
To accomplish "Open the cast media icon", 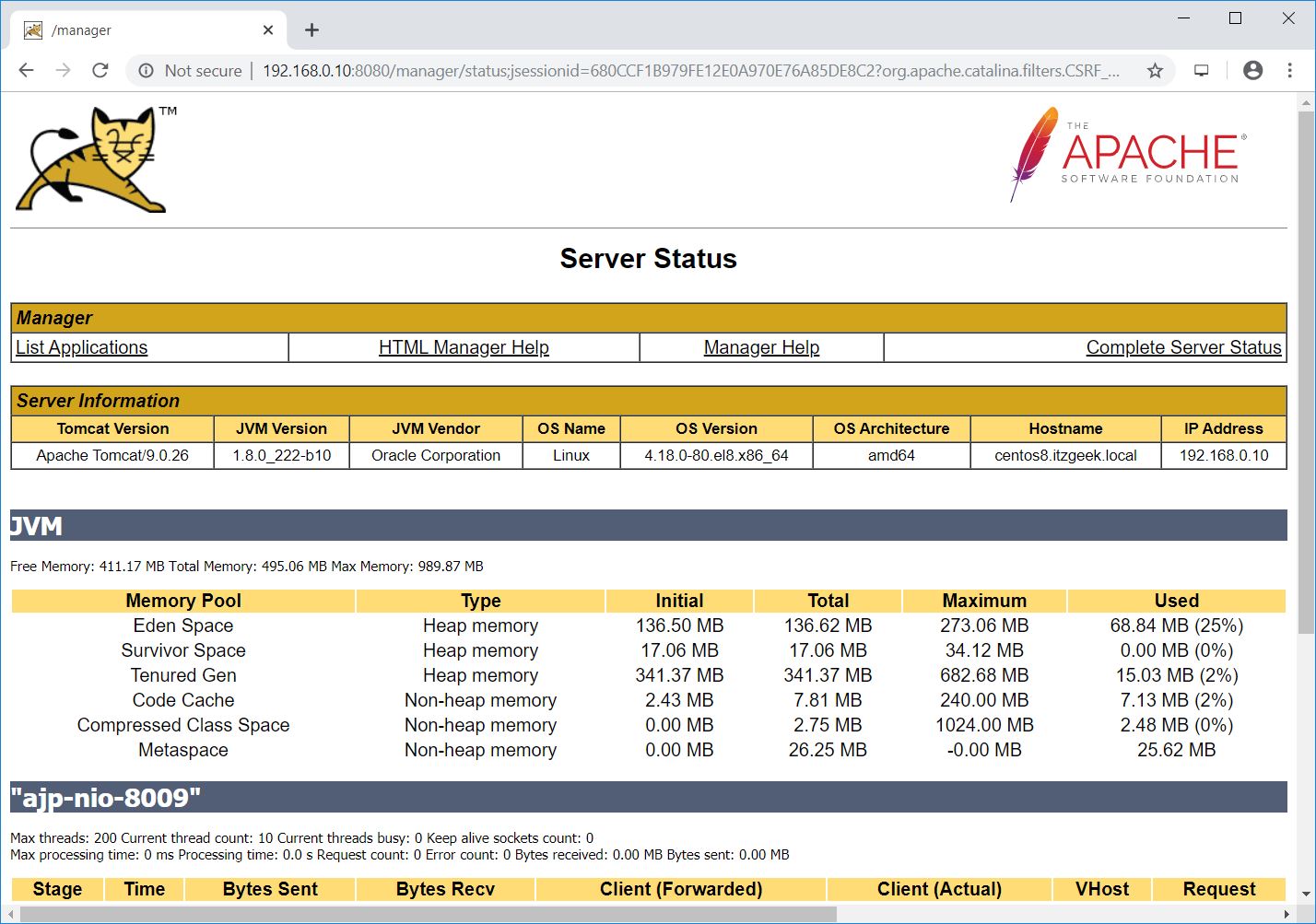I will (1202, 70).
